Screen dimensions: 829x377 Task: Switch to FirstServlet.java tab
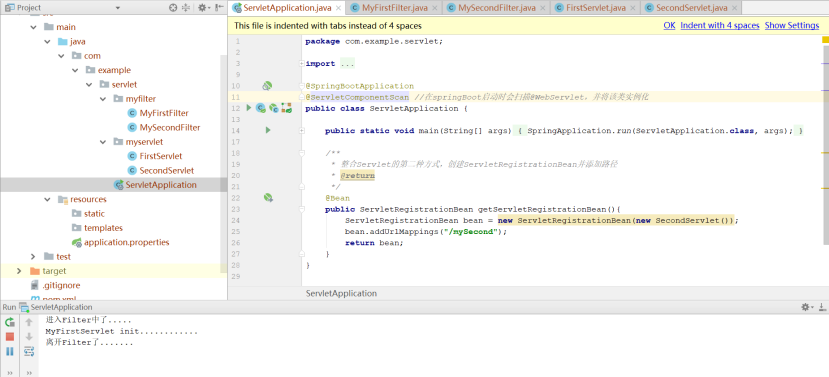(x=595, y=8)
